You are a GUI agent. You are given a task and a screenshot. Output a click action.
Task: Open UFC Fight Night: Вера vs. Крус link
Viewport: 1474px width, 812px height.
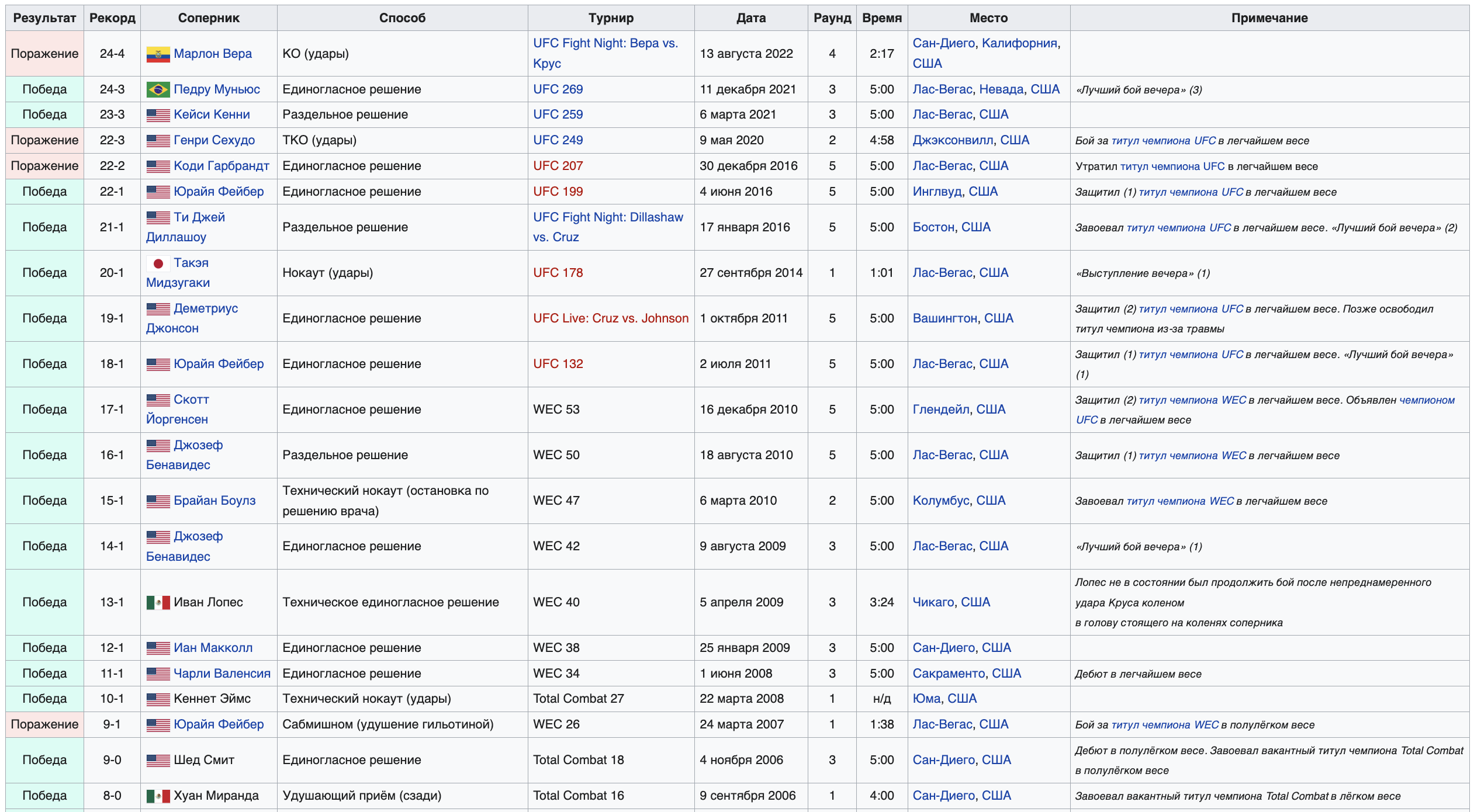(605, 53)
